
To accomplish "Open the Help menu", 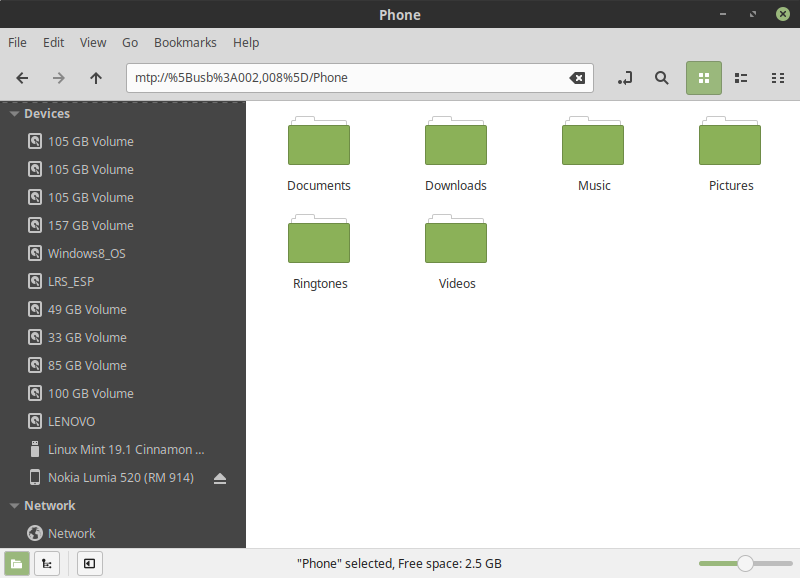I will (x=246, y=43).
